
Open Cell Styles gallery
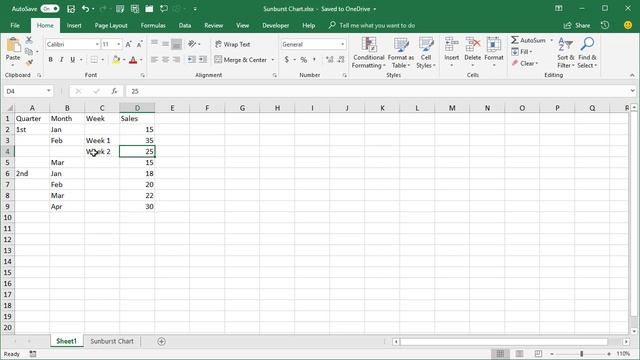[x=426, y=53]
